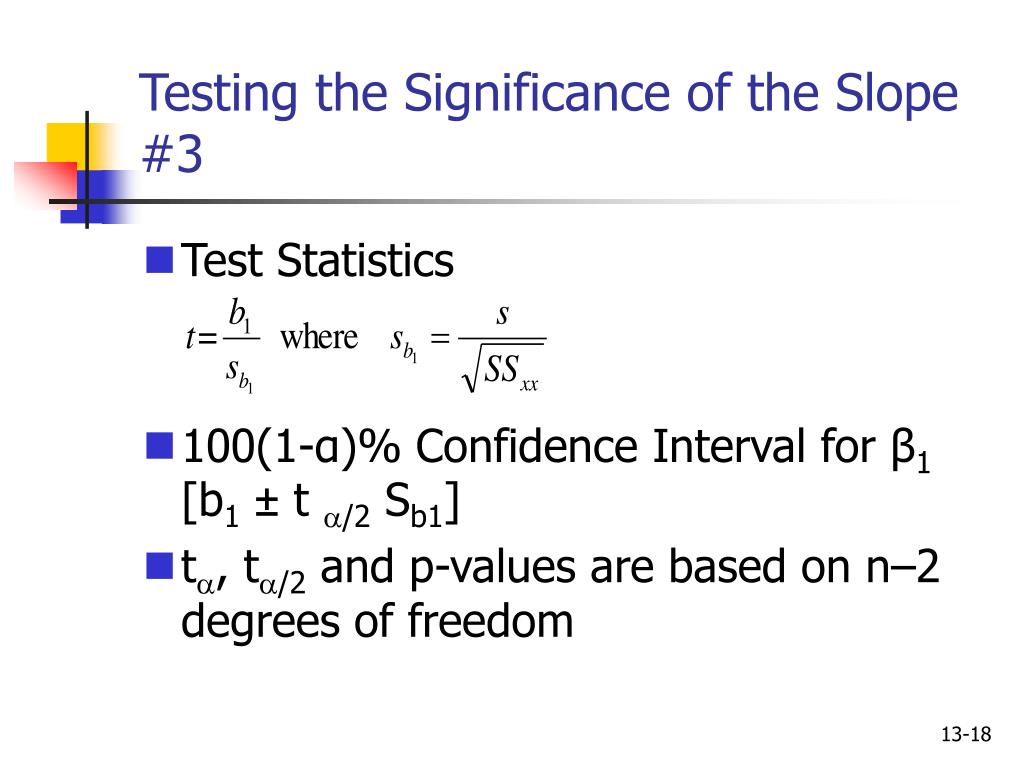Click the blue bullet beside tα line
Screen dimensions: 1024x768
(x=159, y=566)
